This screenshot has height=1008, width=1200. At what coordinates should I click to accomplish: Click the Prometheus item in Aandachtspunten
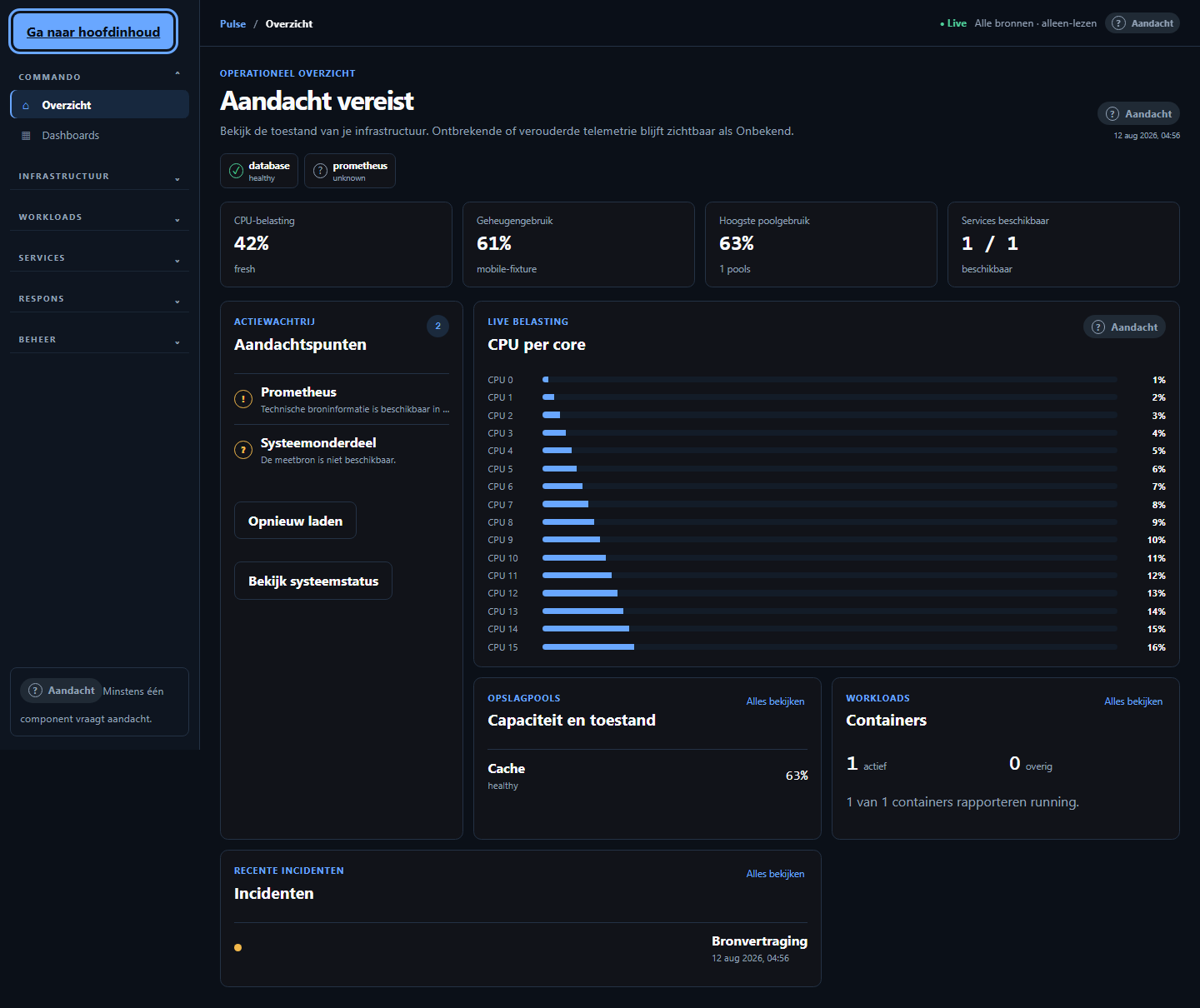[342, 399]
